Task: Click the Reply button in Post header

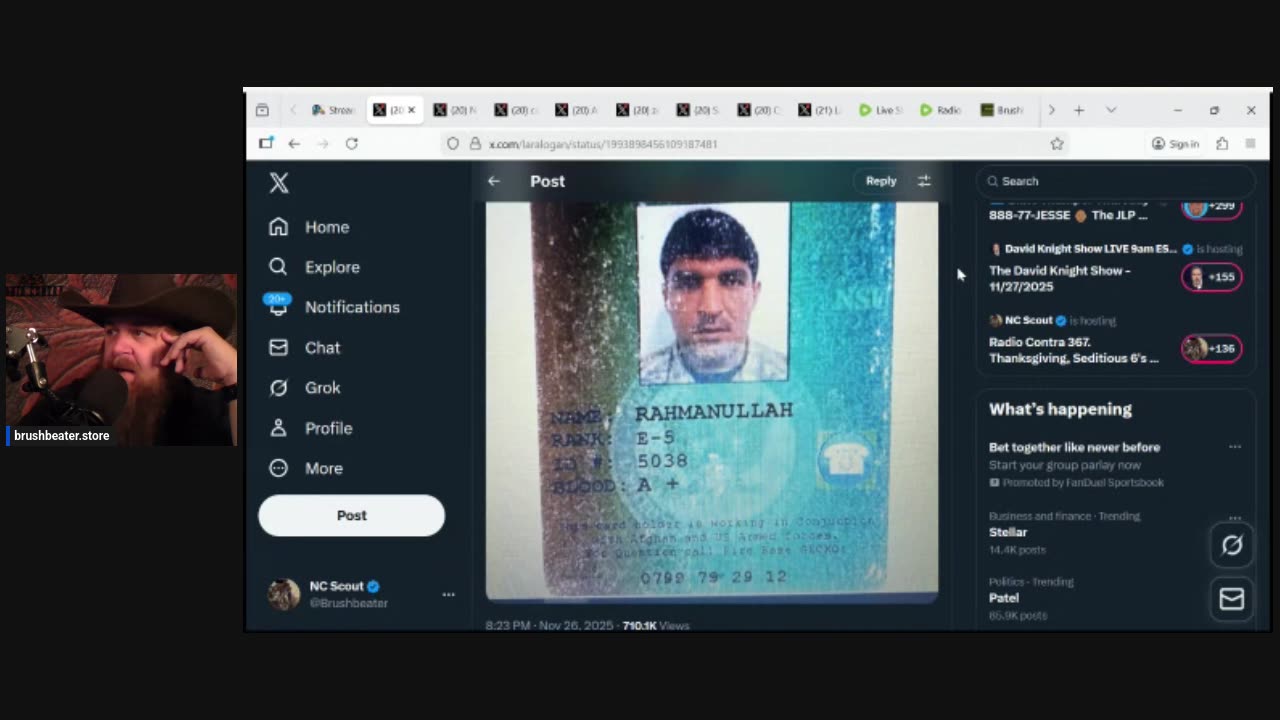Action: coord(881,181)
